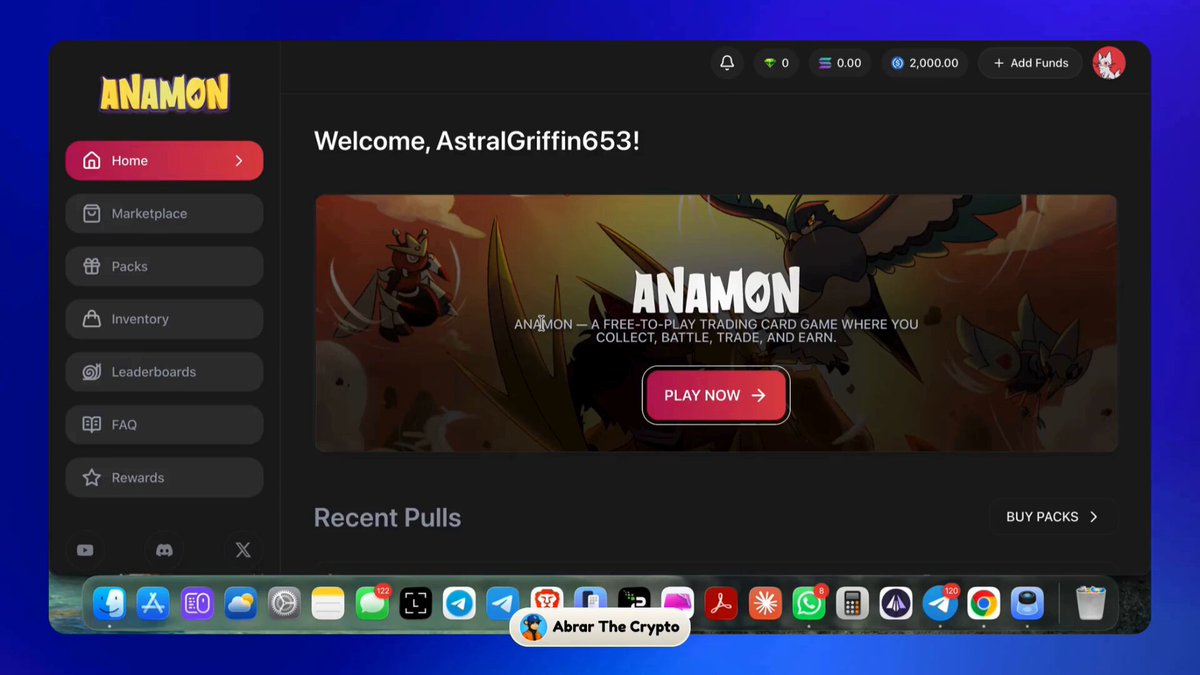Click the PLAY NOW button
1200x675 pixels.
pos(716,395)
